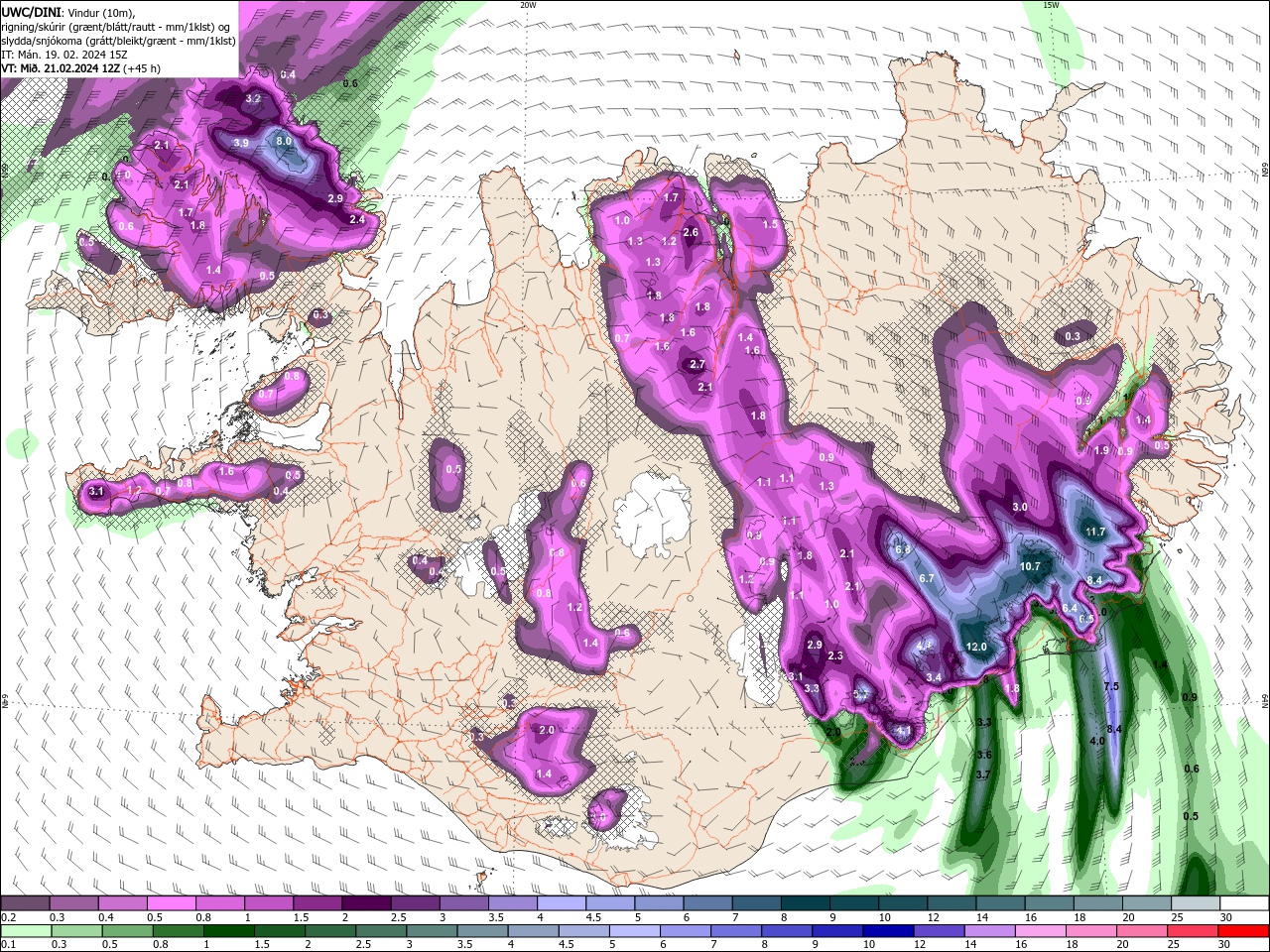This screenshot has height=952, width=1270.
Task: Select the 3.7 value off south coast
Action: tap(983, 774)
